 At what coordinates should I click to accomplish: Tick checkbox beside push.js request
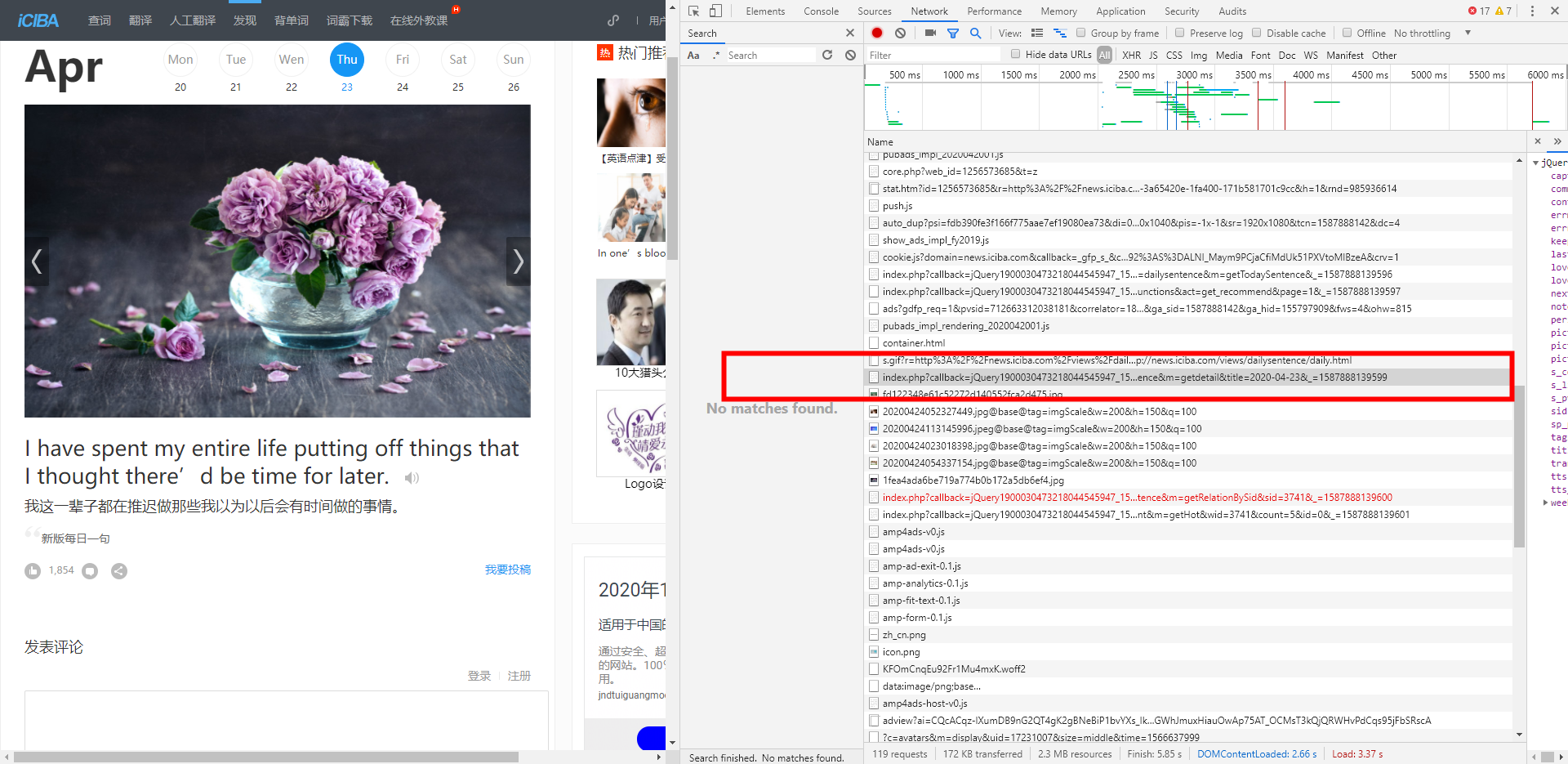click(x=874, y=206)
